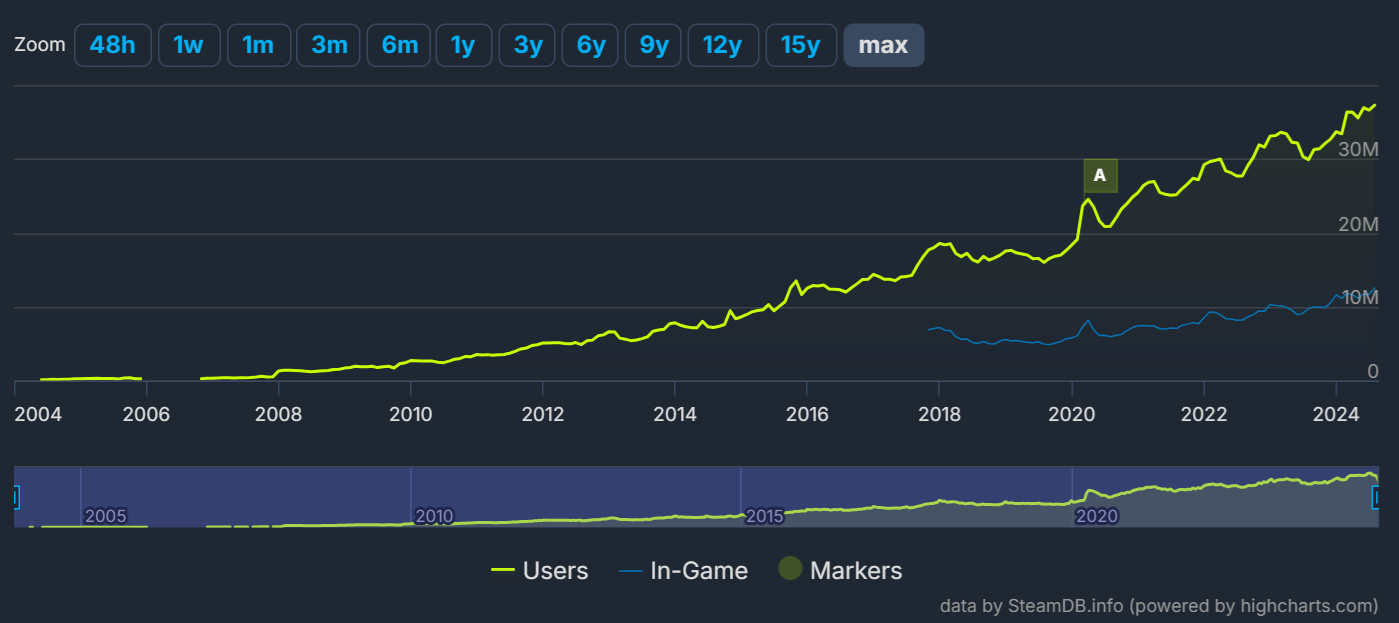Open the SteamDB.info highcharts credits link
This screenshot has width=1399, height=623.
(x=1159, y=606)
